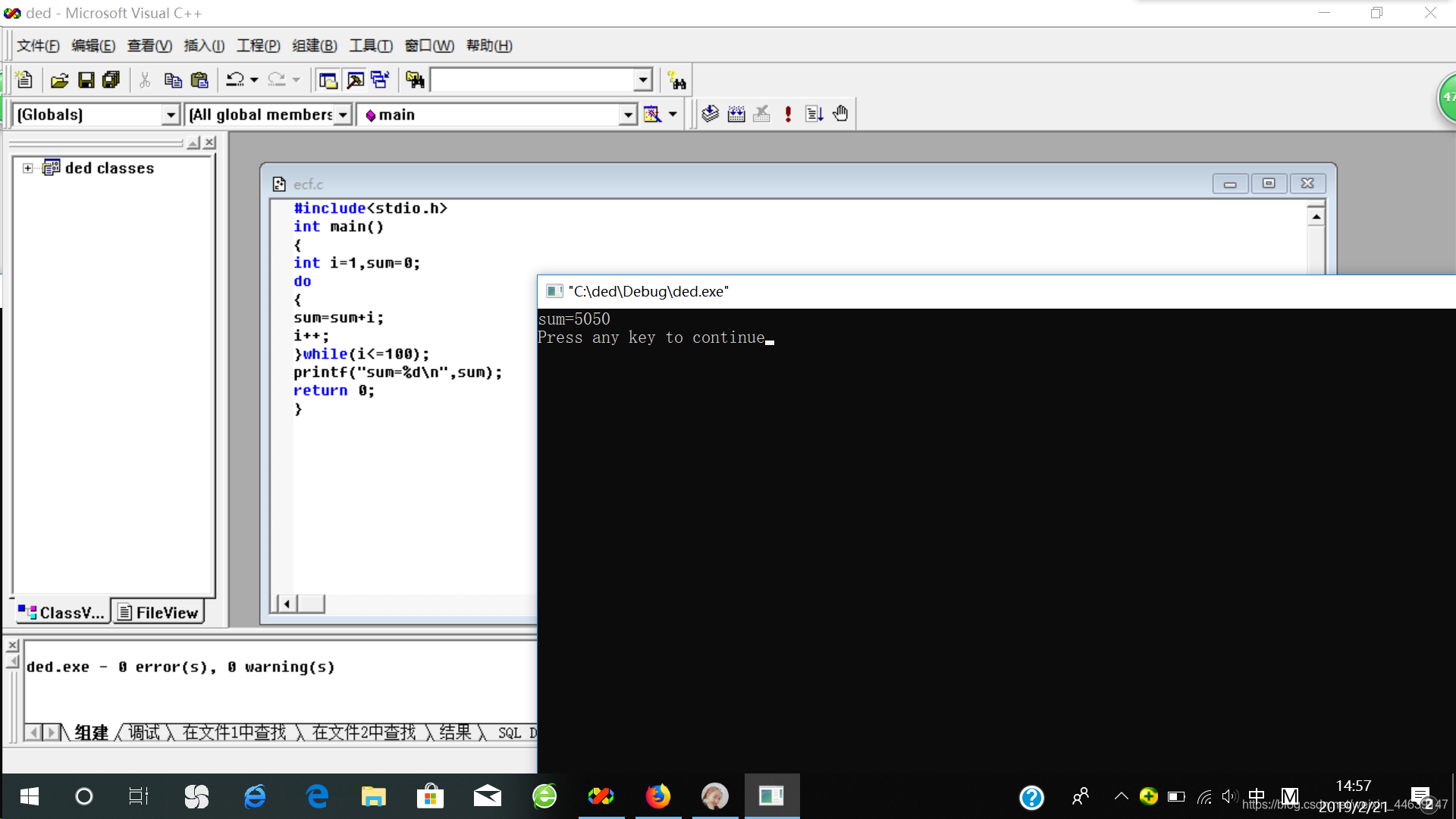Execute program with red exclamation icon
This screenshot has width=1456, height=819.
point(788,115)
